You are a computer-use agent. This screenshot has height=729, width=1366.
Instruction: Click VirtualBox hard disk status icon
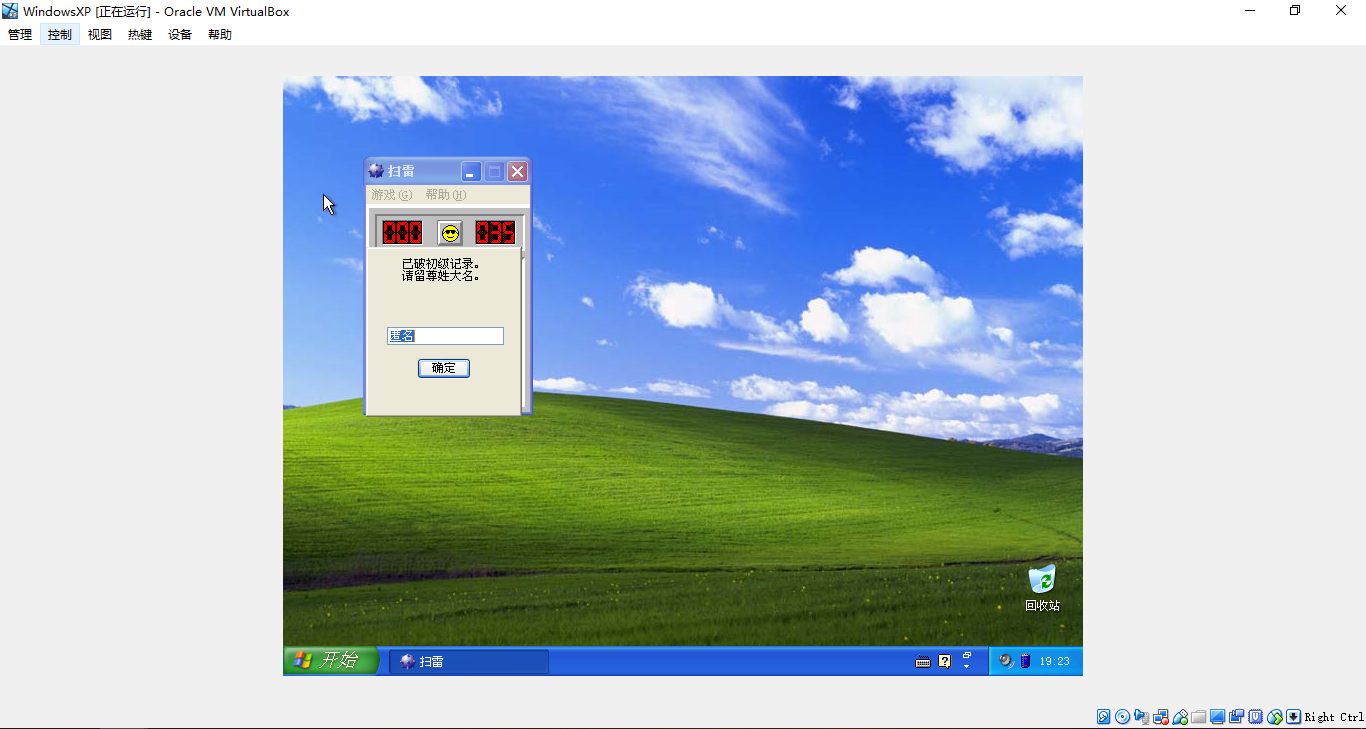pyautogui.click(x=1103, y=716)
